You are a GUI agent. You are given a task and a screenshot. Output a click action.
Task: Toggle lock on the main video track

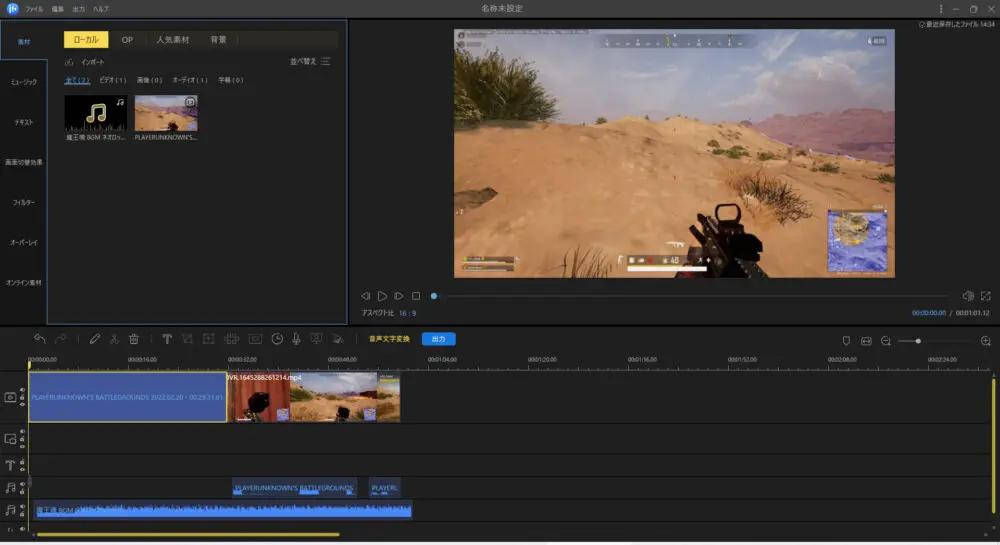point(22,397)
